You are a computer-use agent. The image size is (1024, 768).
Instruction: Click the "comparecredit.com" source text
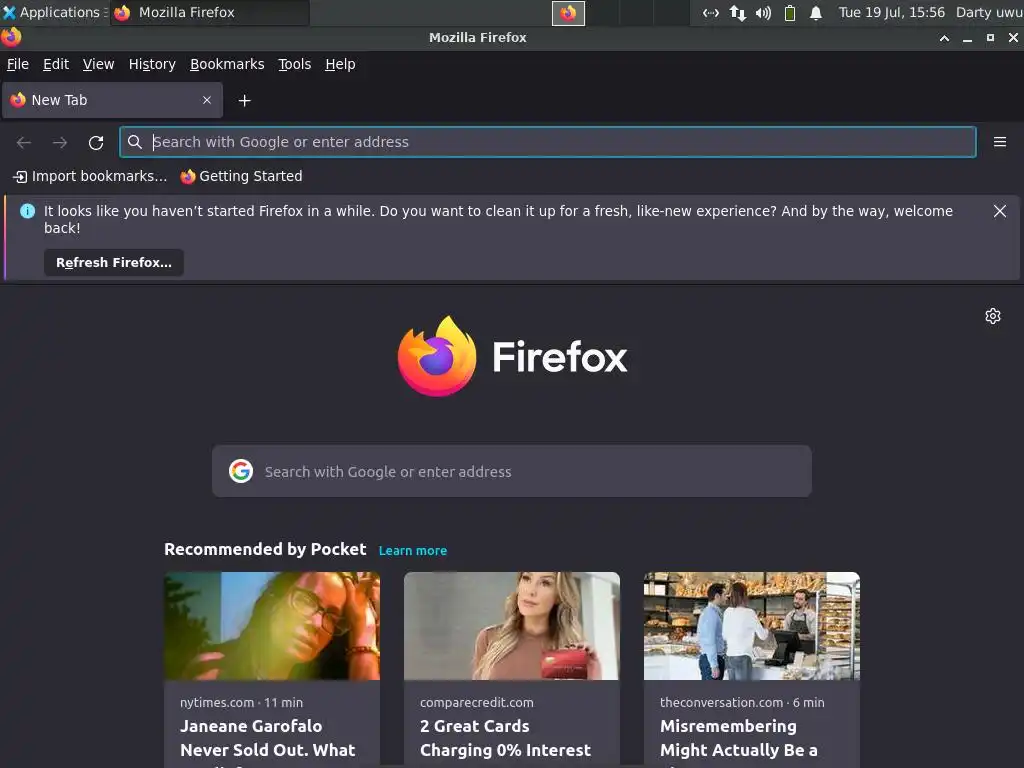point(477,703)
